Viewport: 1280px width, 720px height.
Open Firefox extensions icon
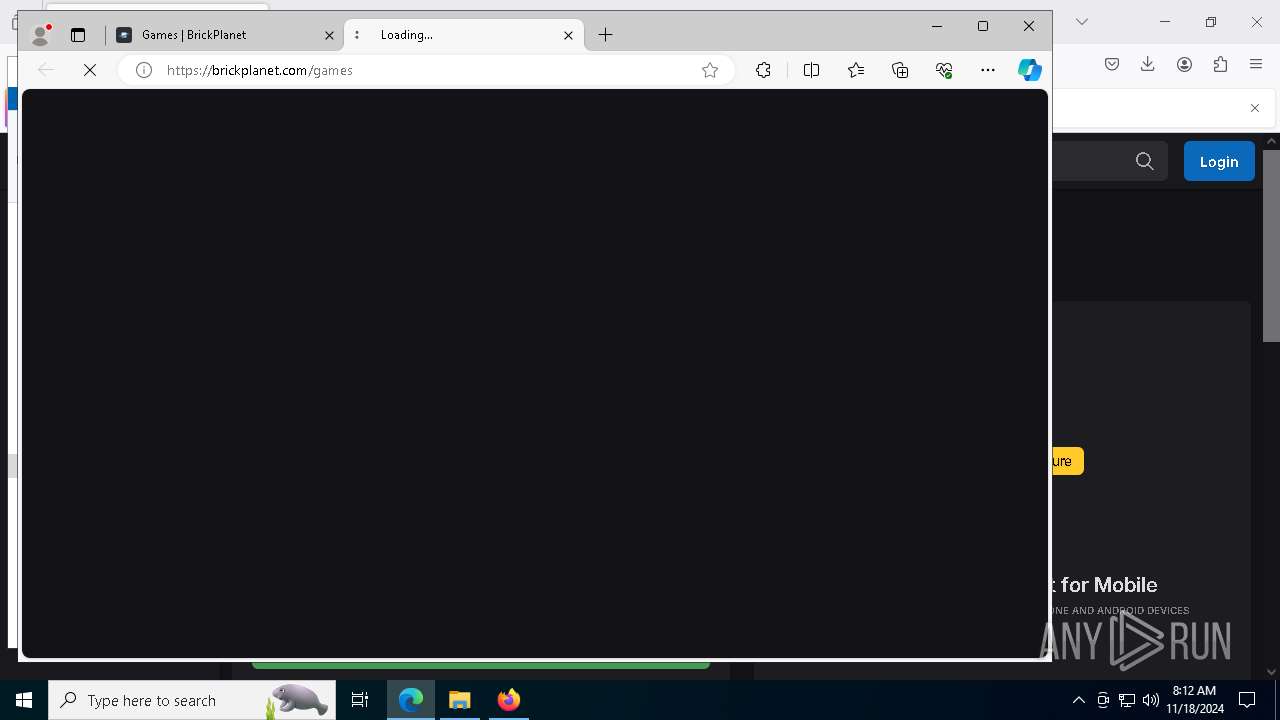click(x=1220, y=64)
